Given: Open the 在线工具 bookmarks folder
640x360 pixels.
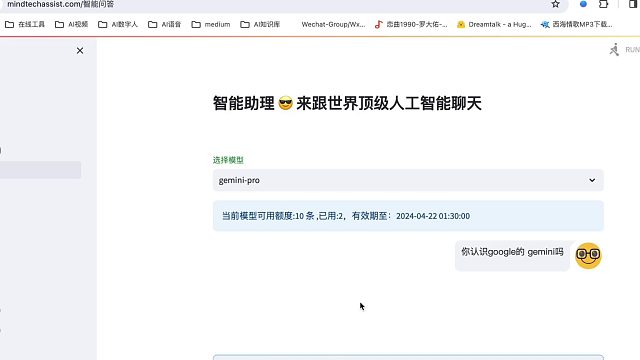Looking at the screenshot, I should (x=25, y=24).
